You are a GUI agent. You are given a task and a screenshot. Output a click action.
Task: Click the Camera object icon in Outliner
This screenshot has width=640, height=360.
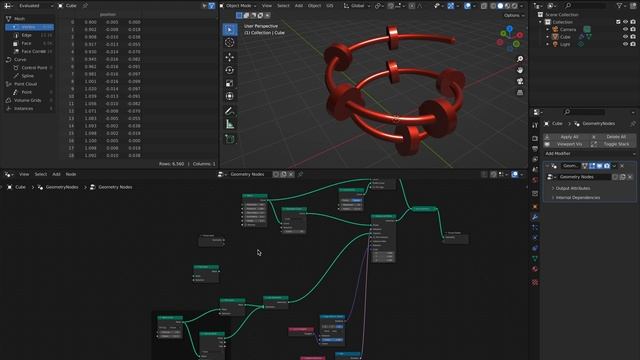(555, 29)
